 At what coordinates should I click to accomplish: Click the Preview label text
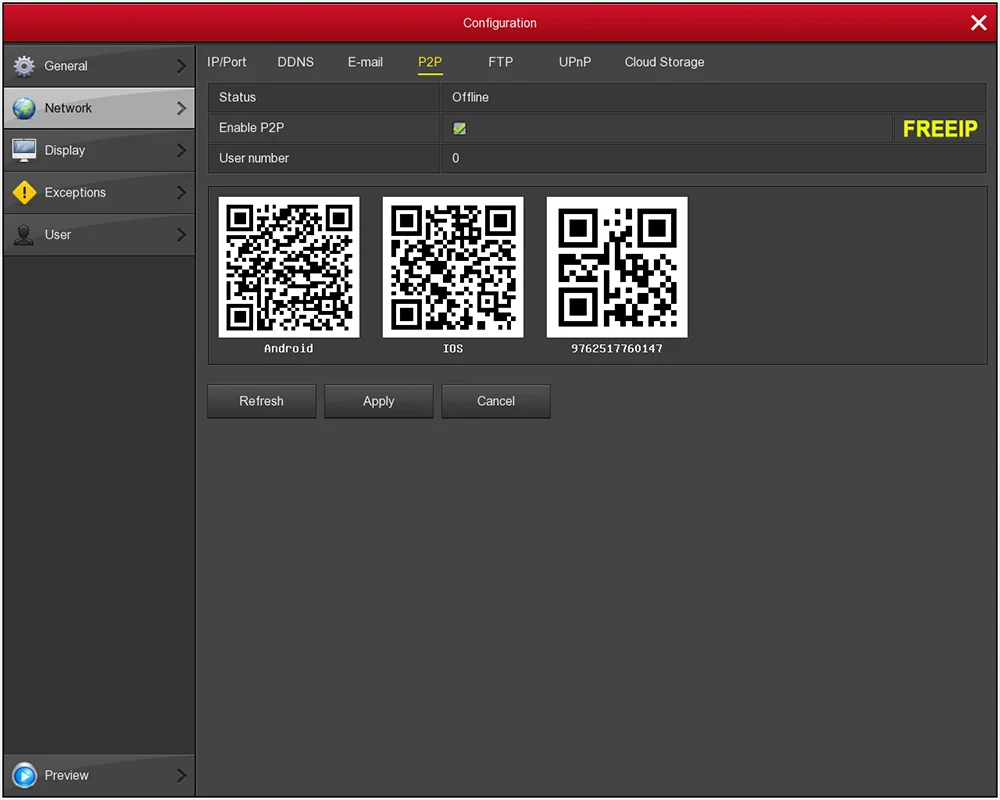66,775
